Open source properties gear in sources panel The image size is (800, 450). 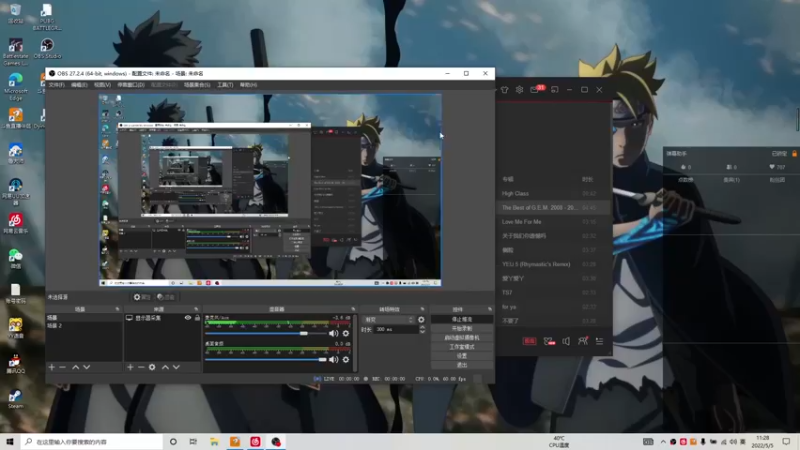(x=152, y=367)
